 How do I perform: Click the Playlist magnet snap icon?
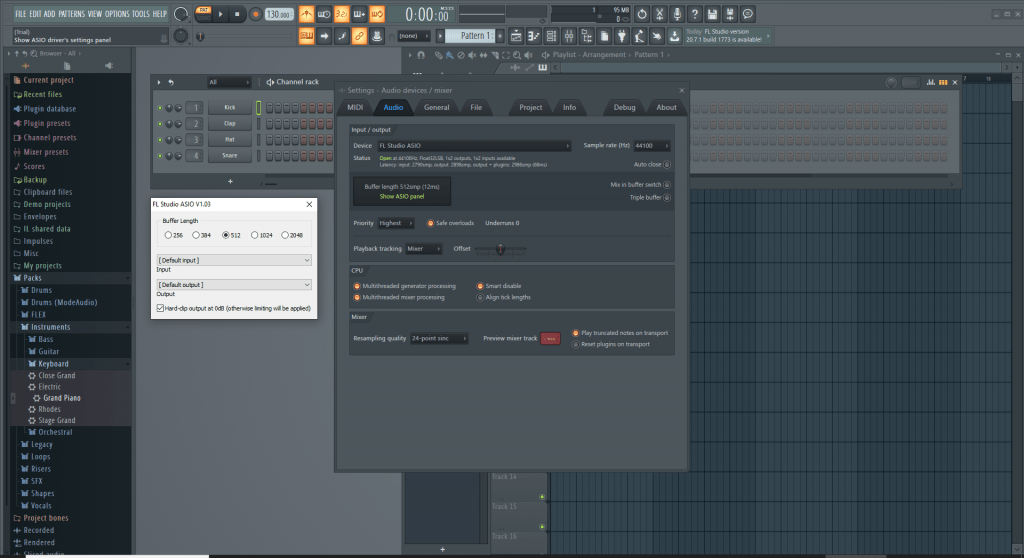(x=421, y=55)
